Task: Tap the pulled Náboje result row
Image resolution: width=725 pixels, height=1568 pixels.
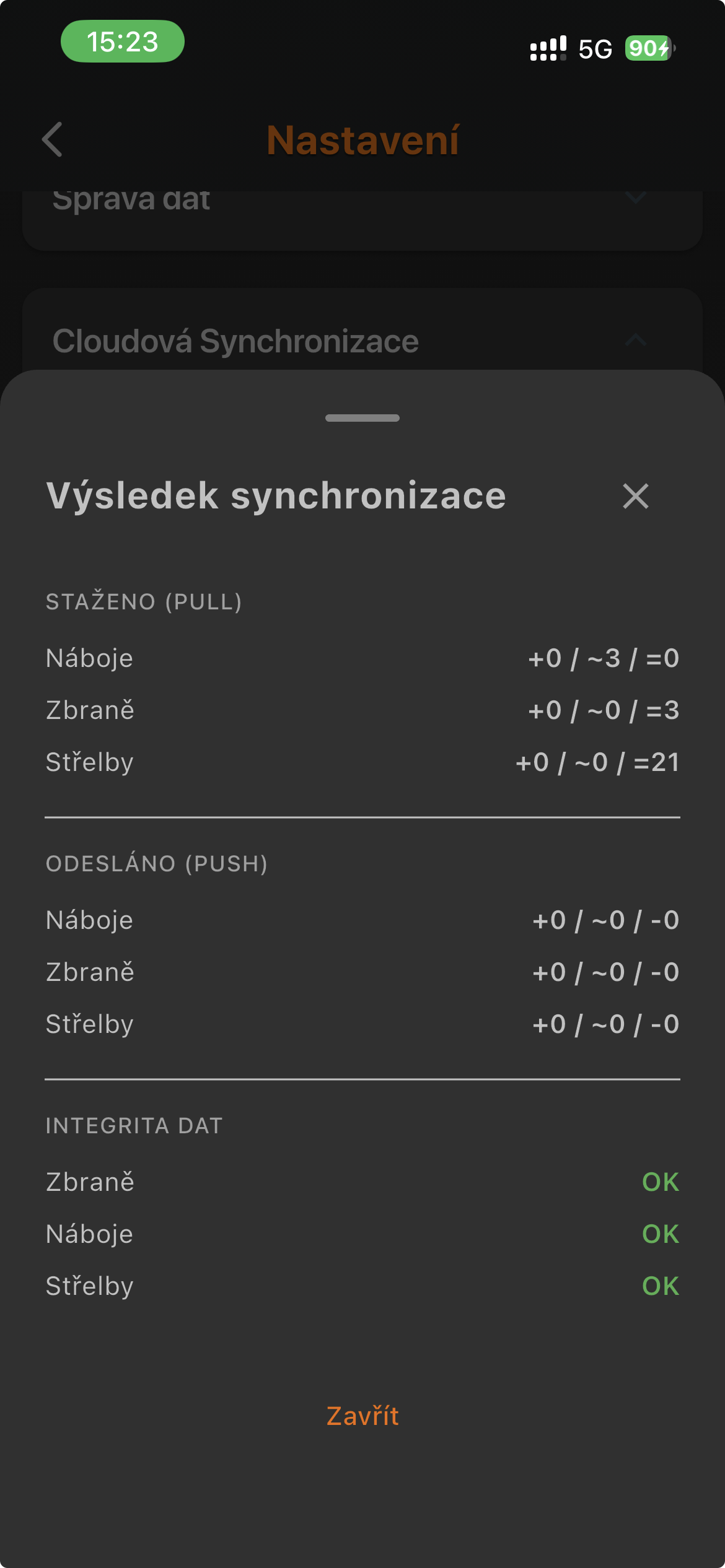Action: click(362, 658)
